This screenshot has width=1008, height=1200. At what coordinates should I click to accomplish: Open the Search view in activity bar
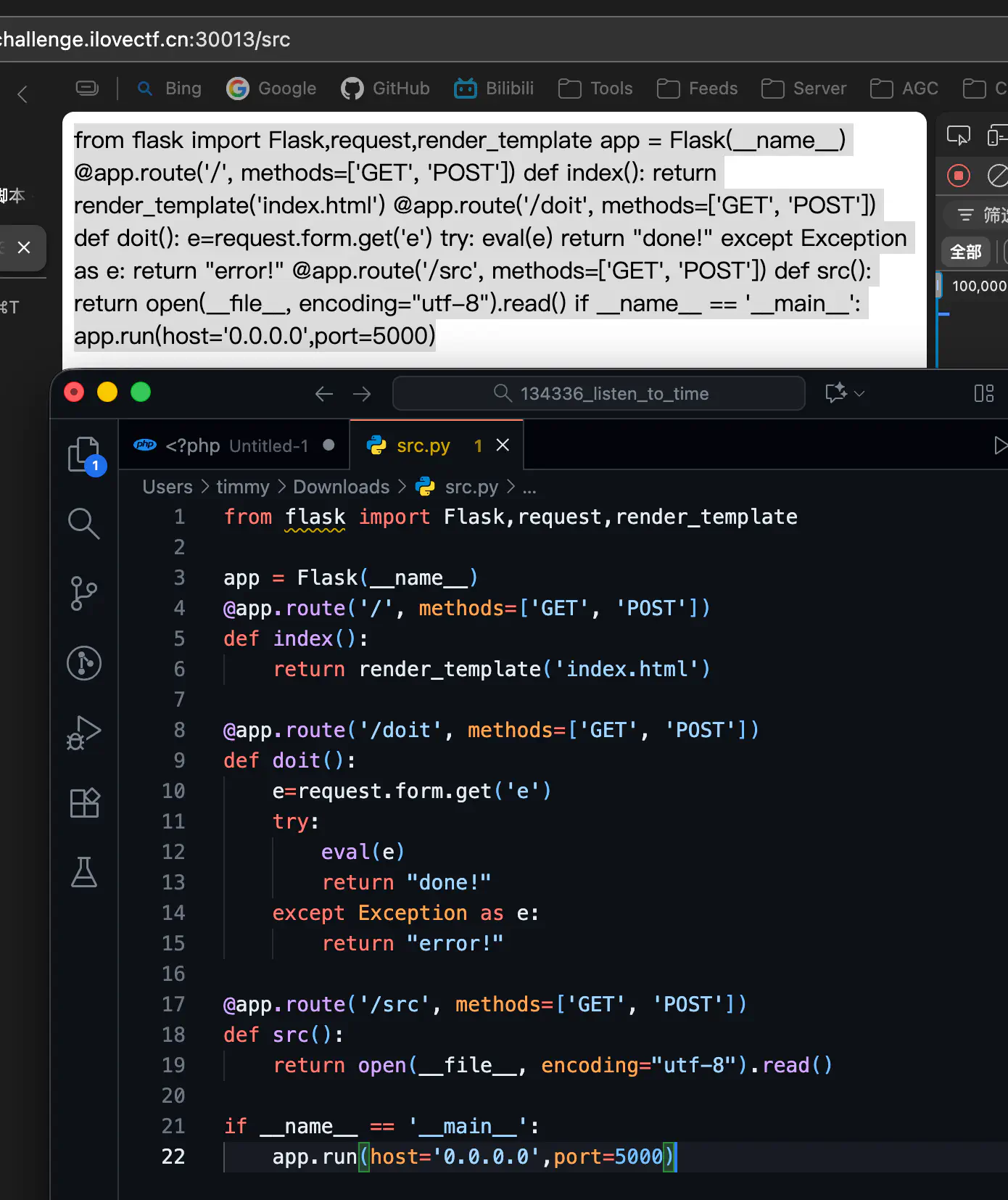84,523
